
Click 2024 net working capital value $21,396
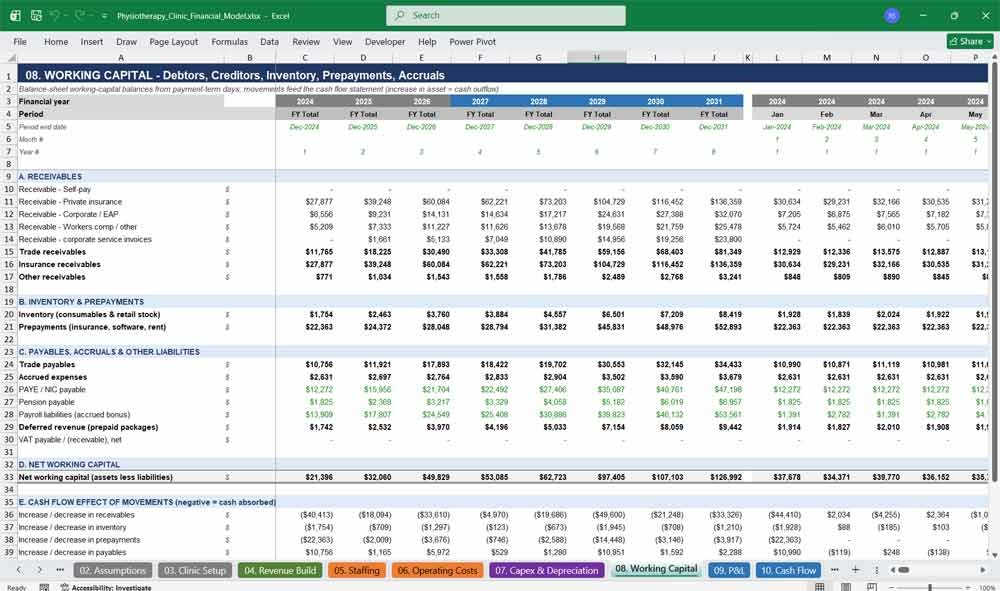pos(319,477)
